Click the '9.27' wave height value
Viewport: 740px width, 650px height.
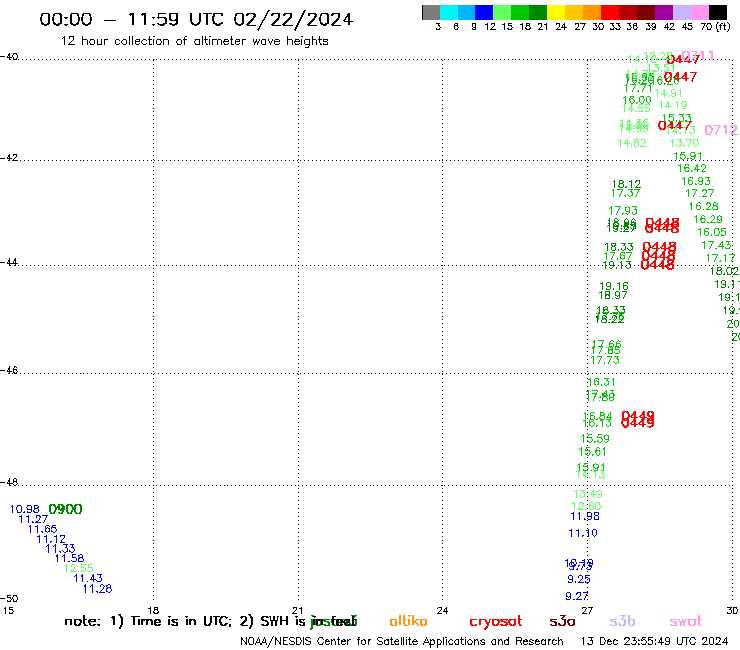coord(577,596)
